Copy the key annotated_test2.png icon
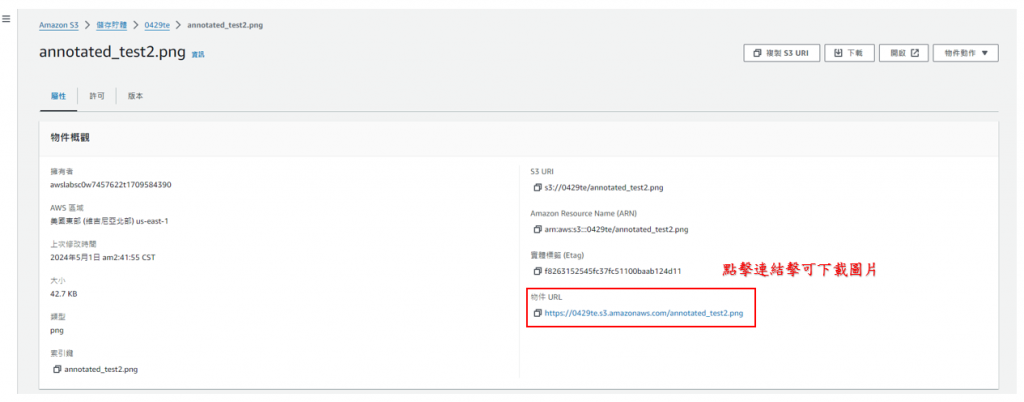 tap(57, 369)
